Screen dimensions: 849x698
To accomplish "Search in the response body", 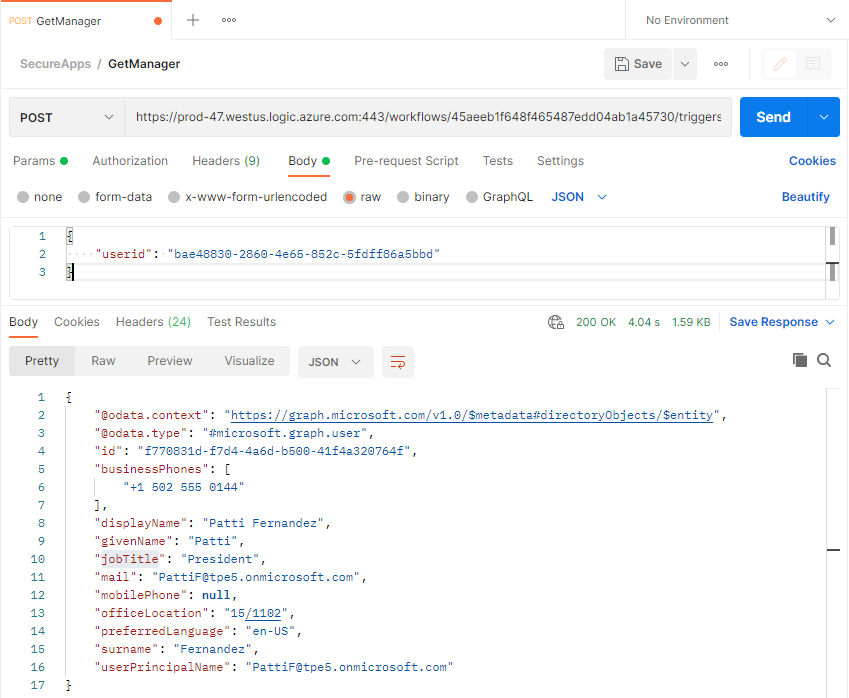I will pyautogui.click(x=824, y=360).
